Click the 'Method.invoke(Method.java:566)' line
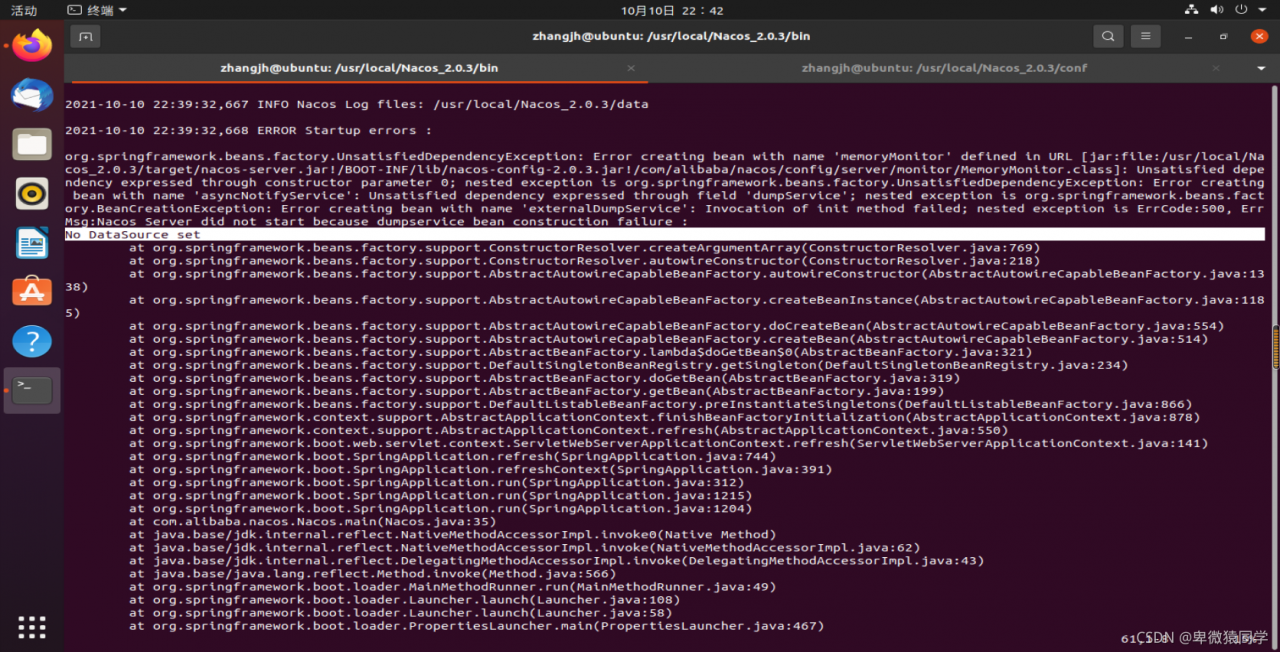Image resolution: width=1280 pixels, height=652 pixels. [372, 574]
